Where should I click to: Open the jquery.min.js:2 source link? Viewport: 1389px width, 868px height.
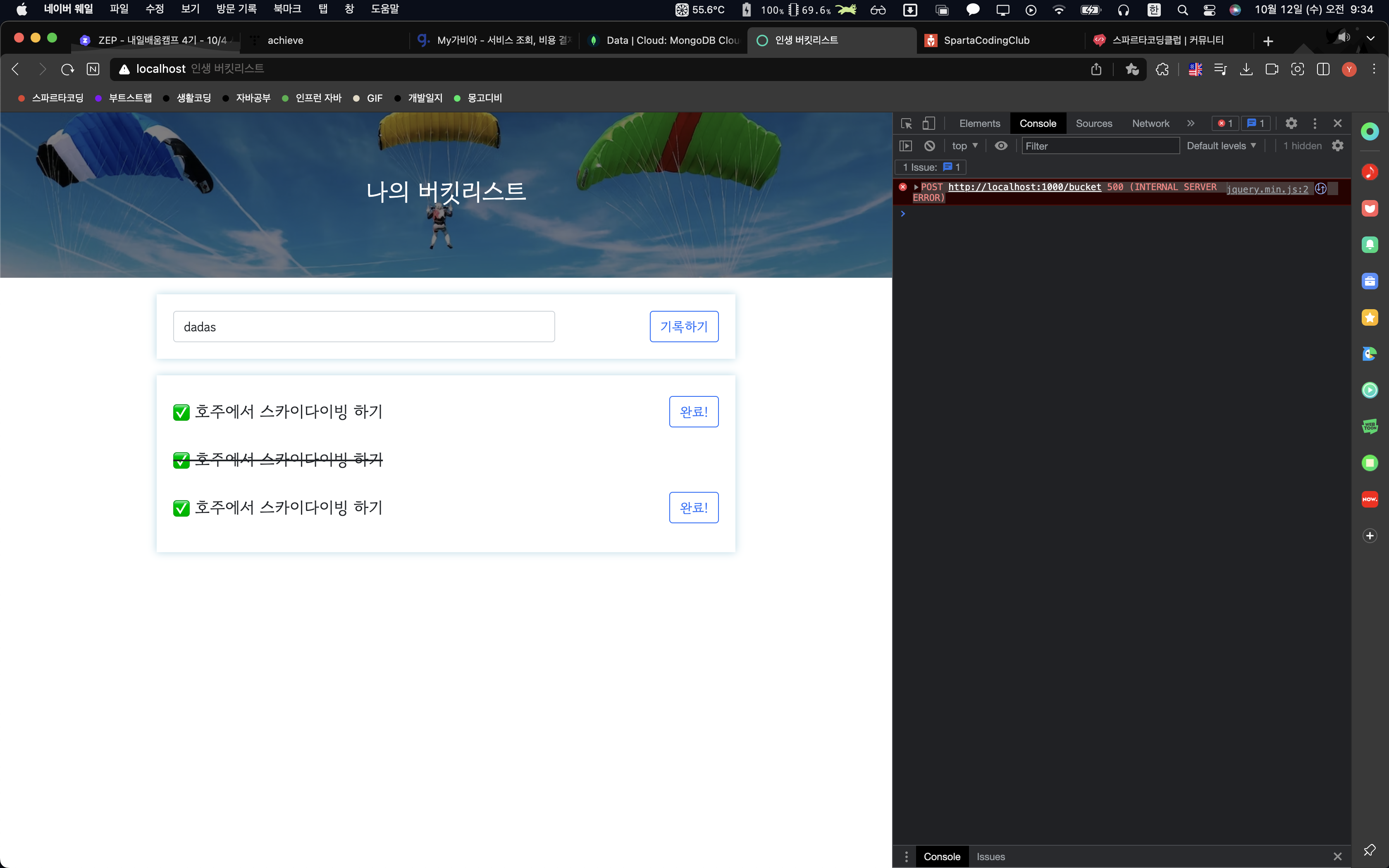pos(1267,189)
